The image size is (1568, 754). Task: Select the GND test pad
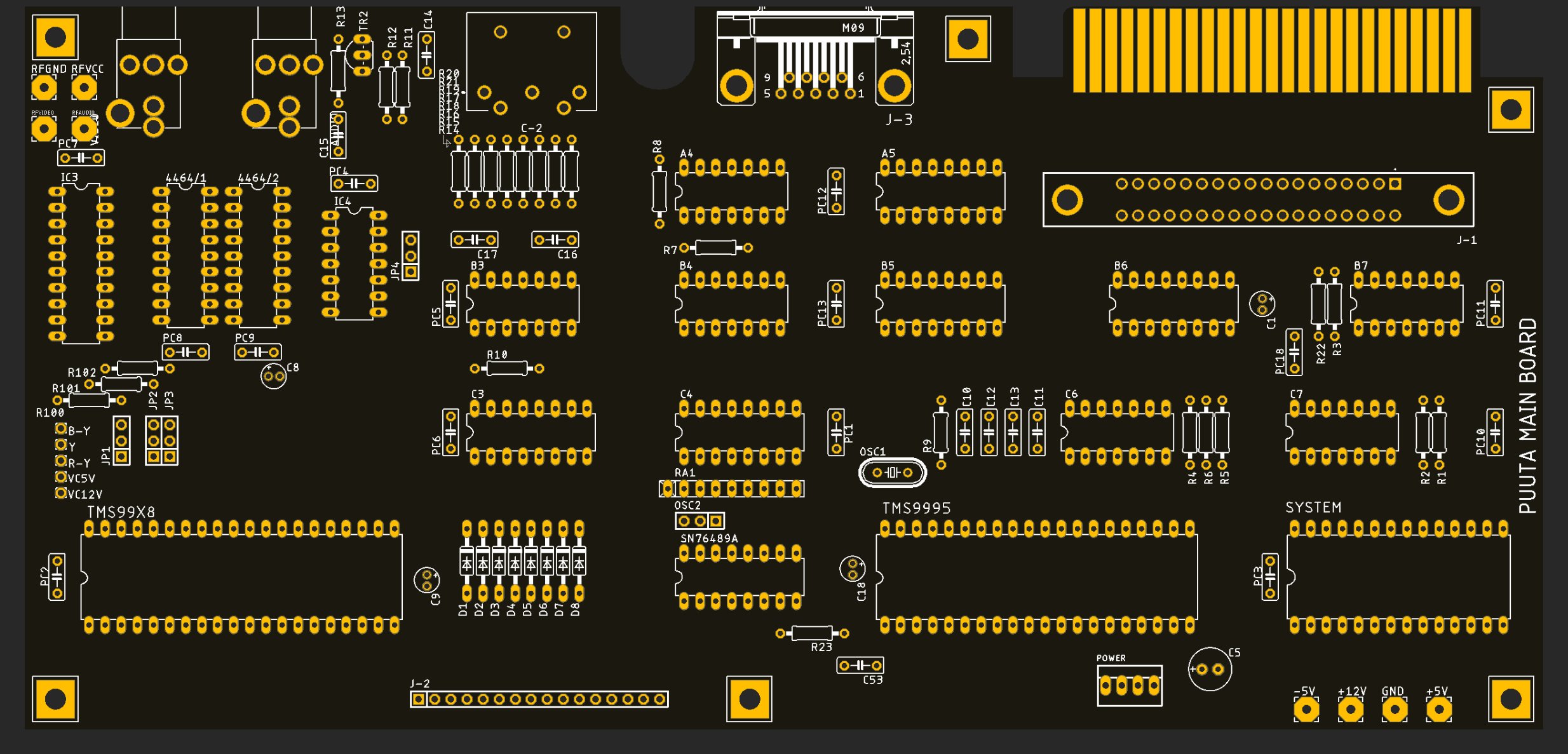click(x=1395, y=710)
